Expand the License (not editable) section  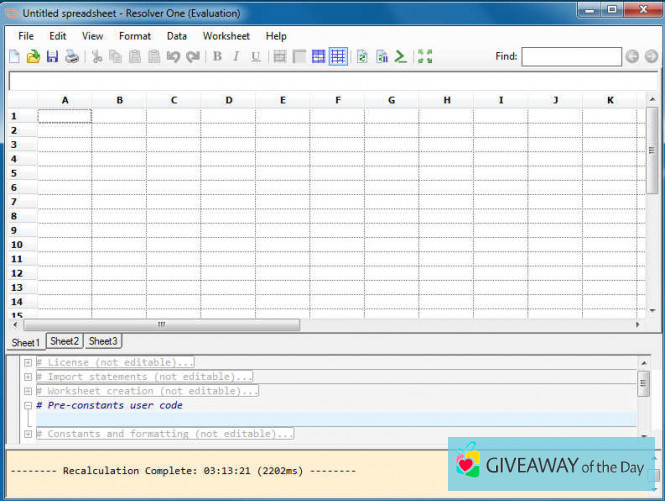28,363
